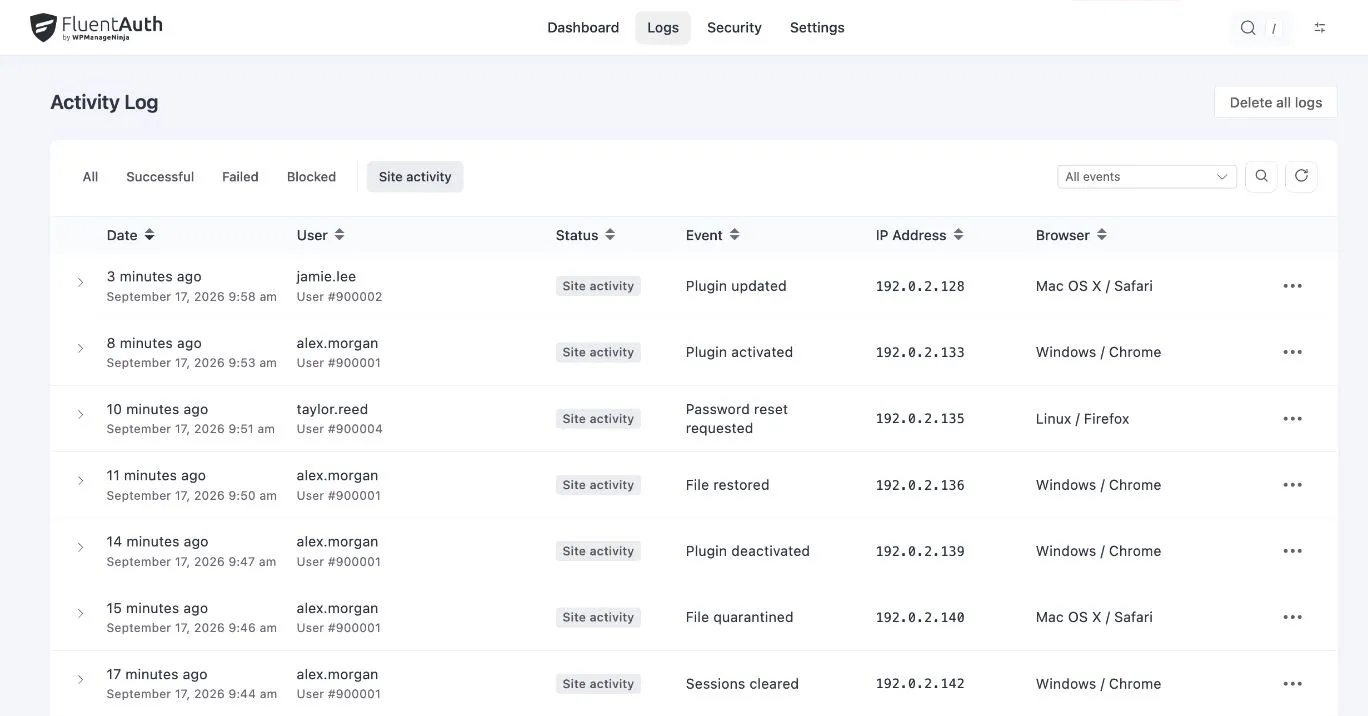
Task: Refresh the activity log list
Action: pyautogui.click(x=1301, y=176)
